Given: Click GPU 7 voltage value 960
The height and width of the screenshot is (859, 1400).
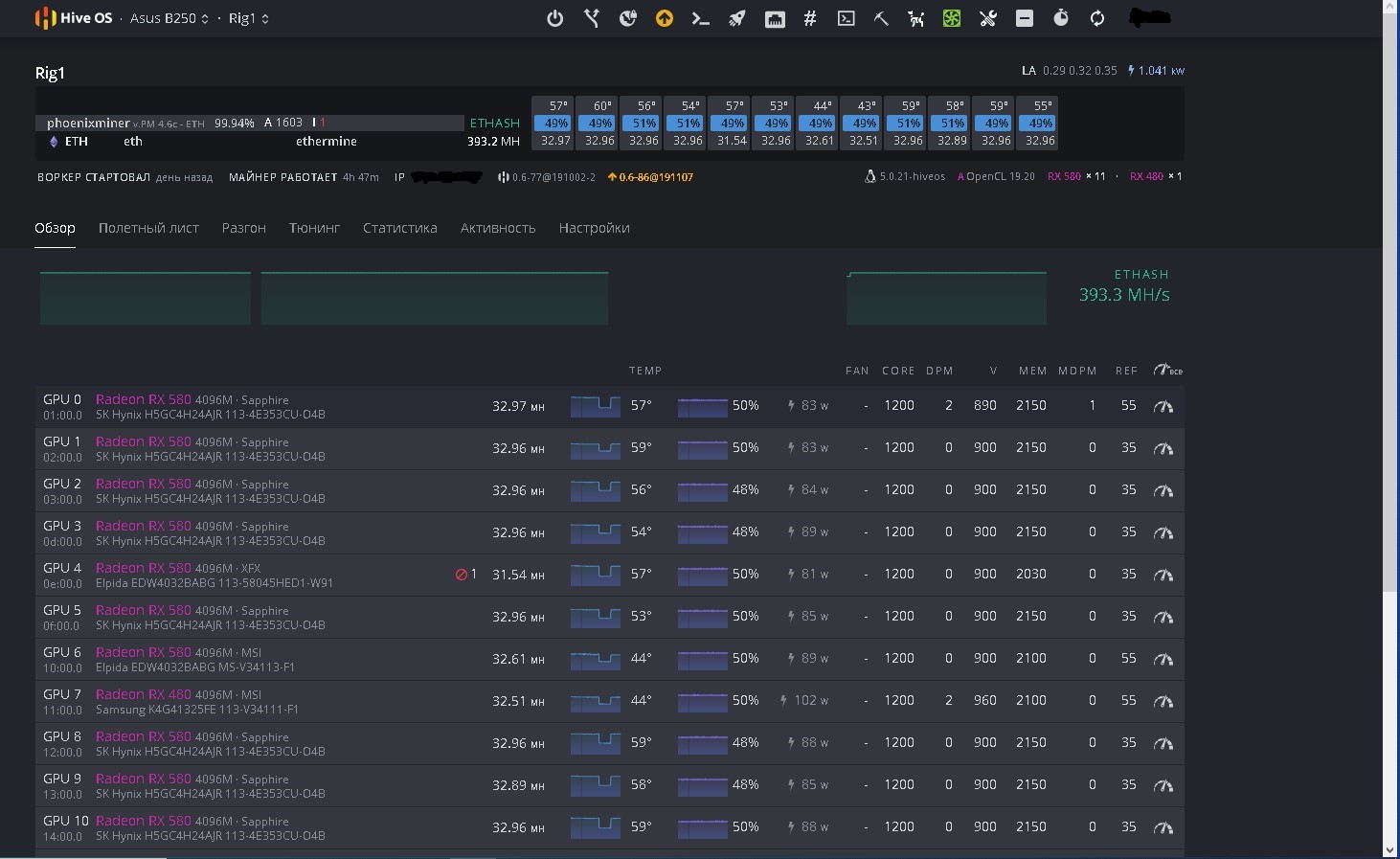Looking at the screenshot, I should pos(985,700).
